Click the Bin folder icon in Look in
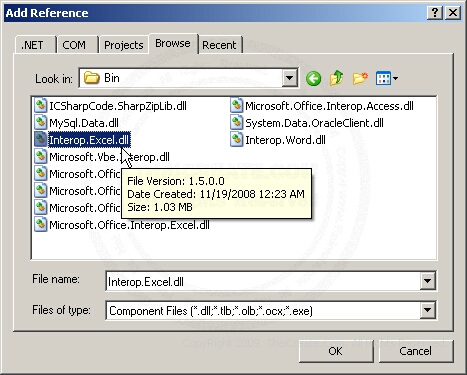The height and width of the screenshot is (375, 467). pos(91,78)
